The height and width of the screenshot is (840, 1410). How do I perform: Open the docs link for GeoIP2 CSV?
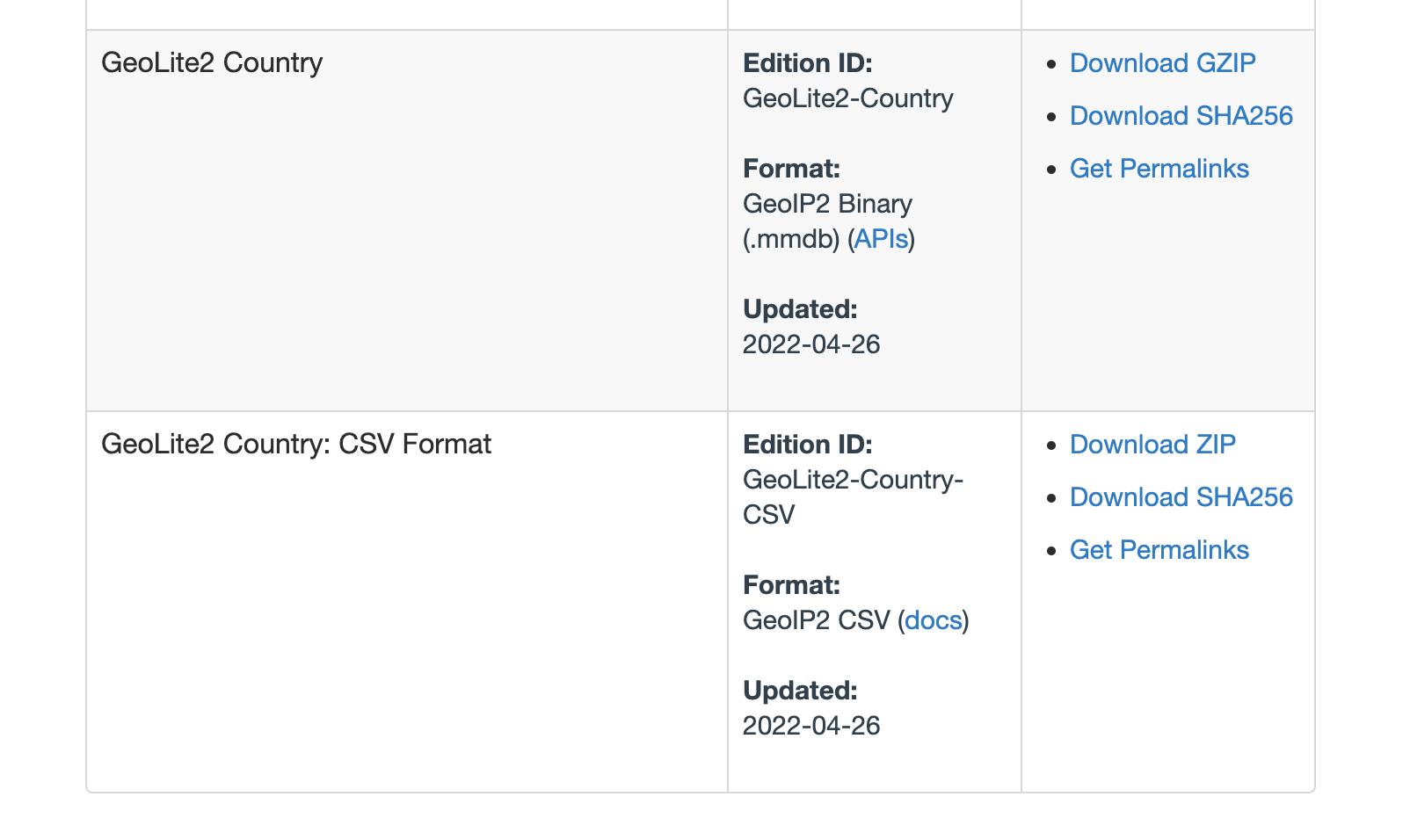tap(934, 619)
